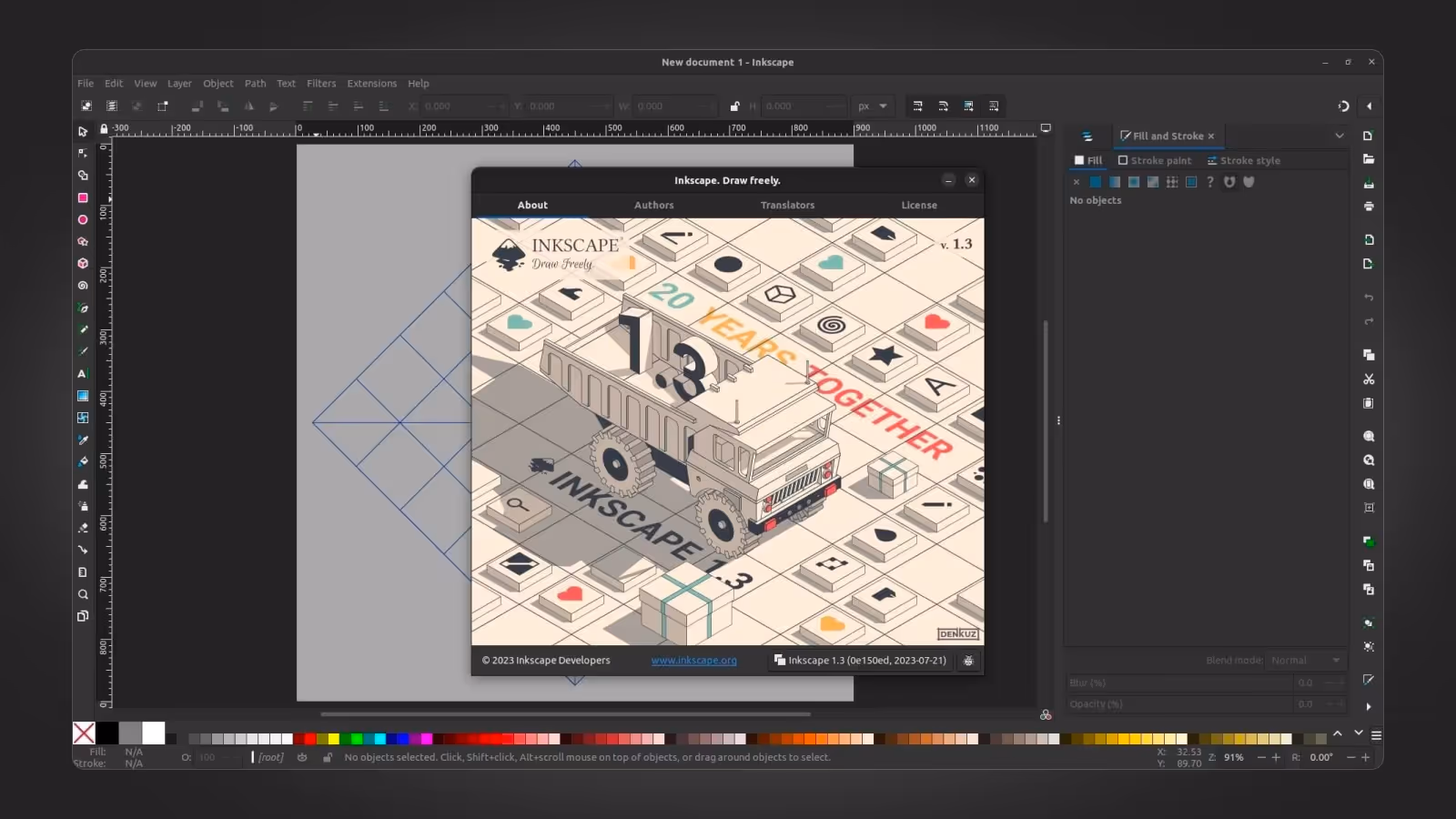Toggle move patterns with objects
The width and height of the screenshot is (1456, 819).
click(x=994, y=106)
